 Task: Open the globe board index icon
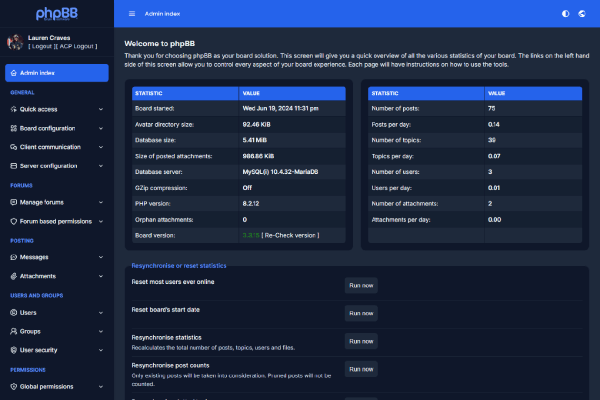(582, 14)
